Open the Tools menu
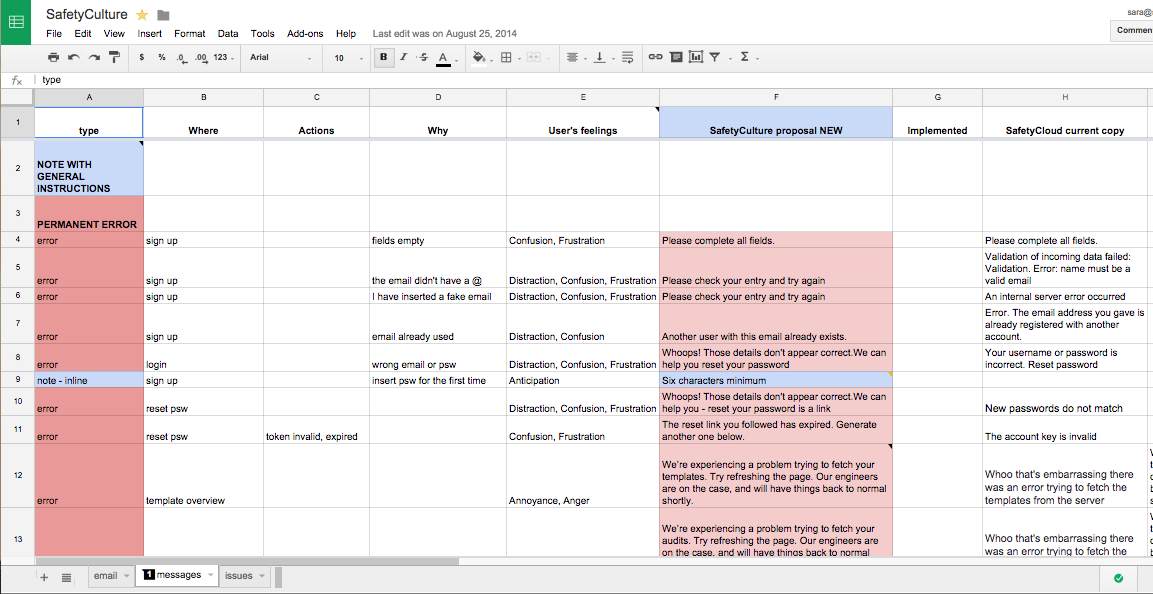 pos(263,34)
